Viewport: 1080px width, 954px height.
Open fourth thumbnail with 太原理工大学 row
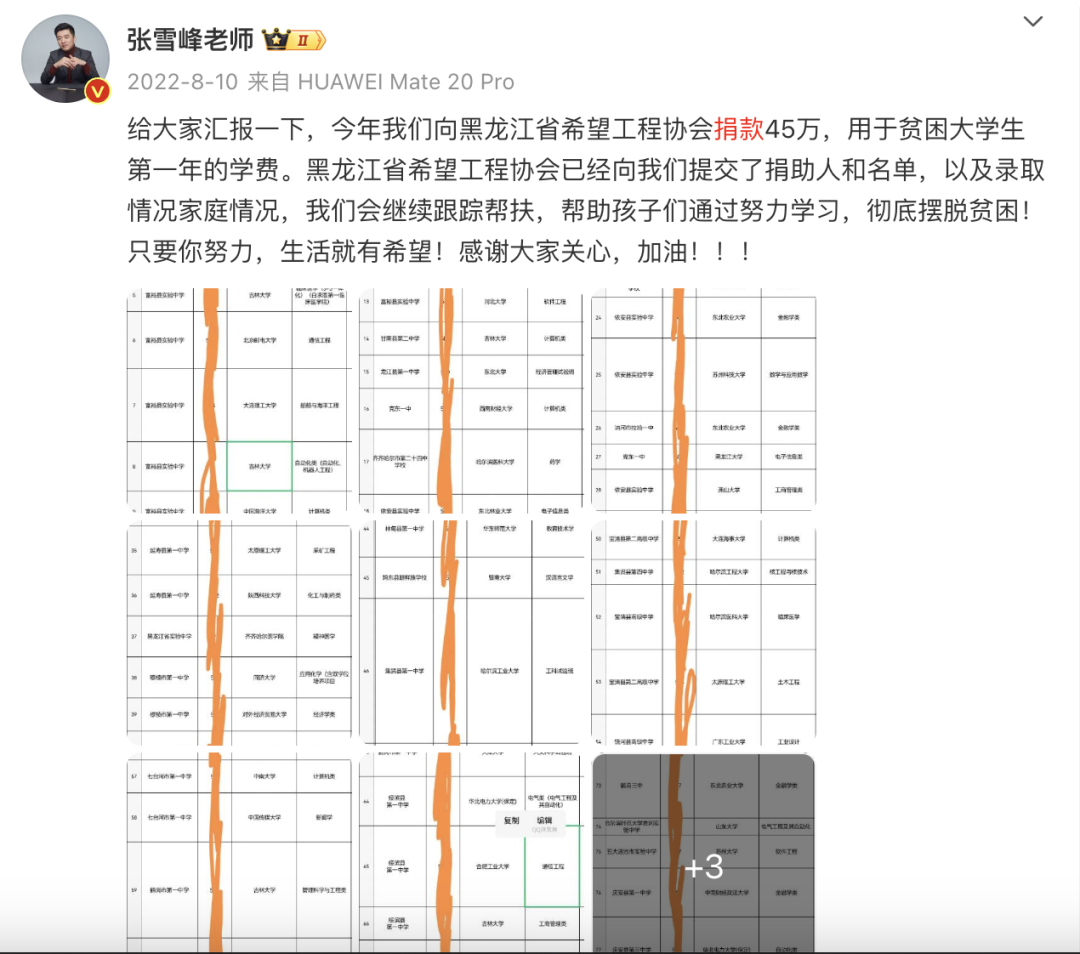click(x=240, y=633)
